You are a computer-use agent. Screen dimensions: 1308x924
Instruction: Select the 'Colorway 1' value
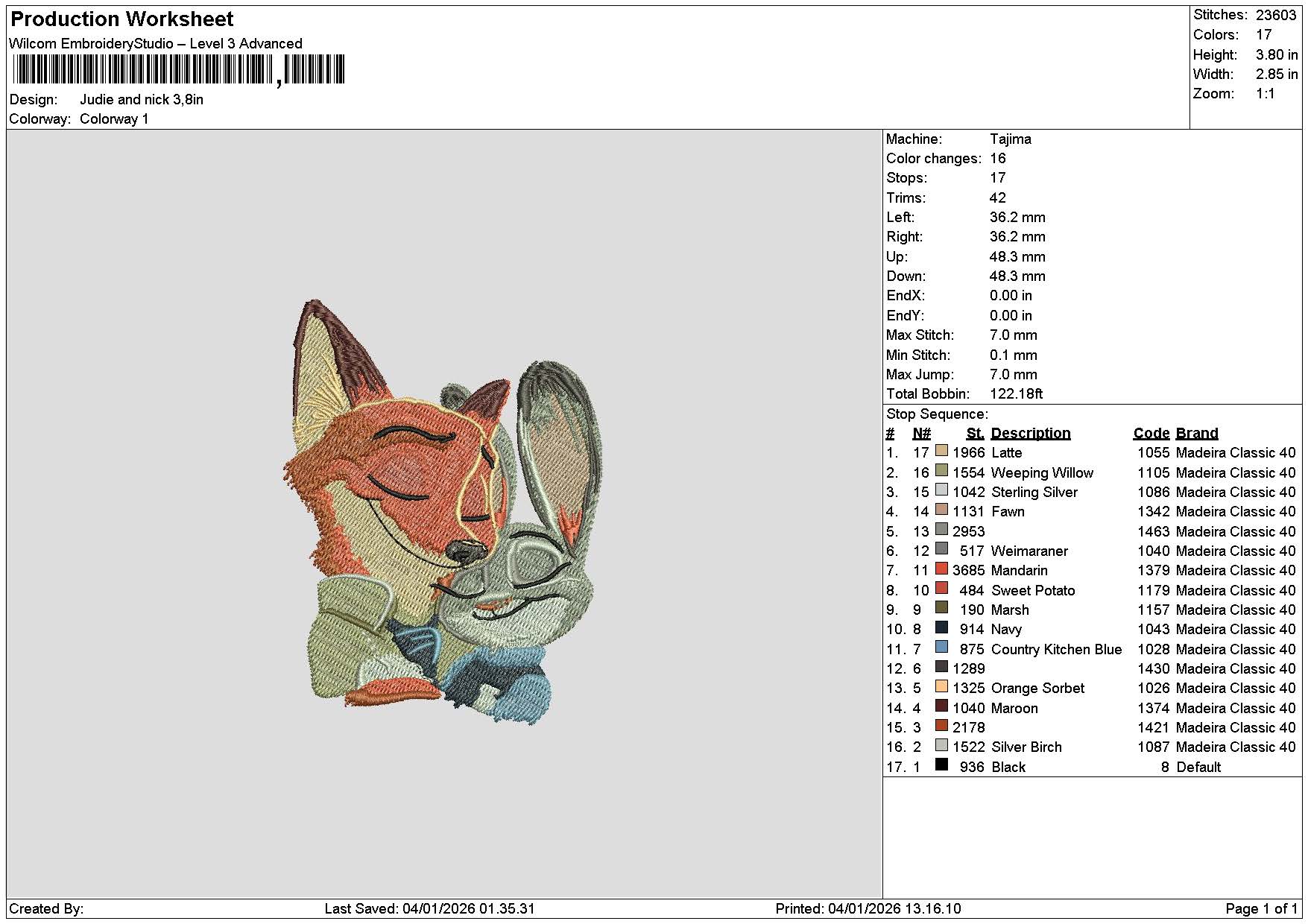114,118
